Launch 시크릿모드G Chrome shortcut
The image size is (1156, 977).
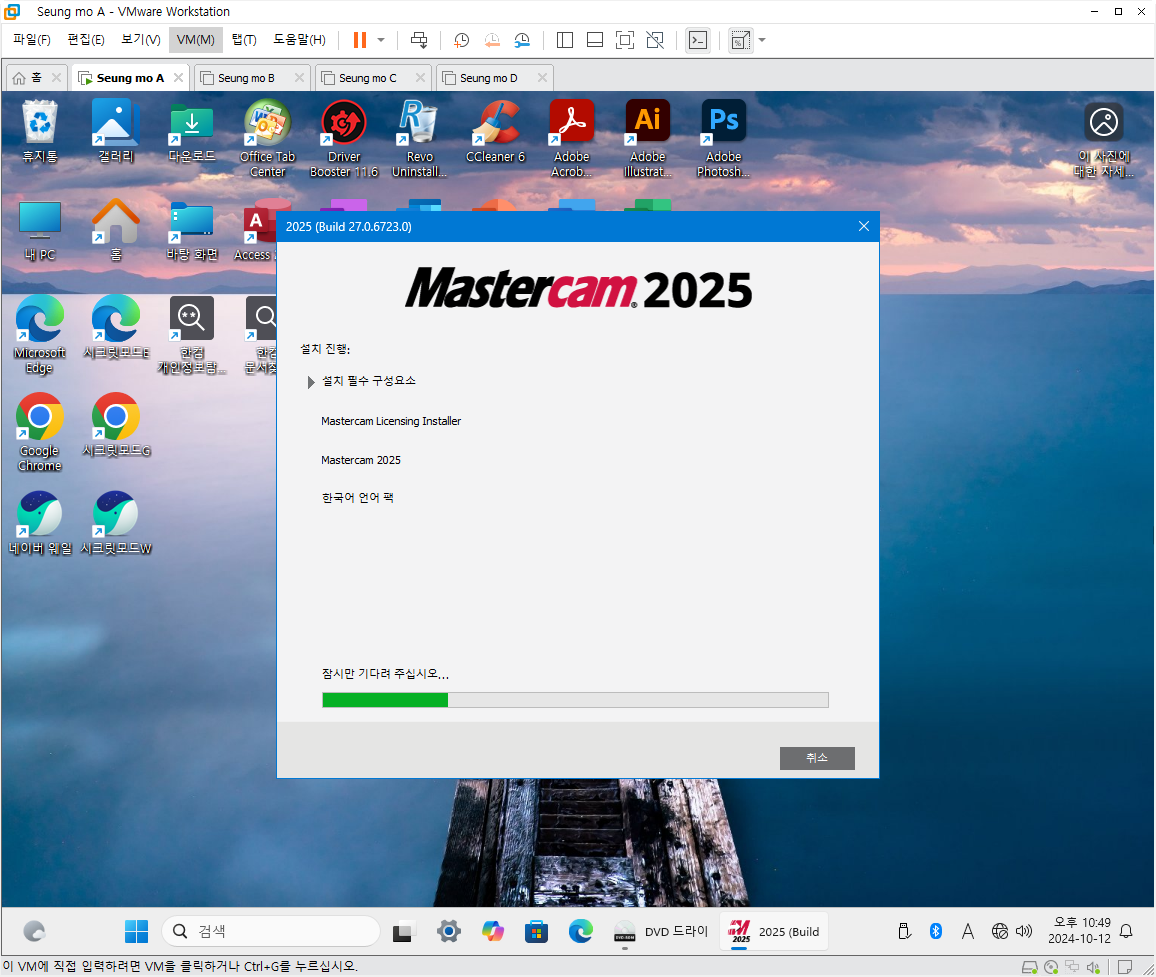pos(116,425)
